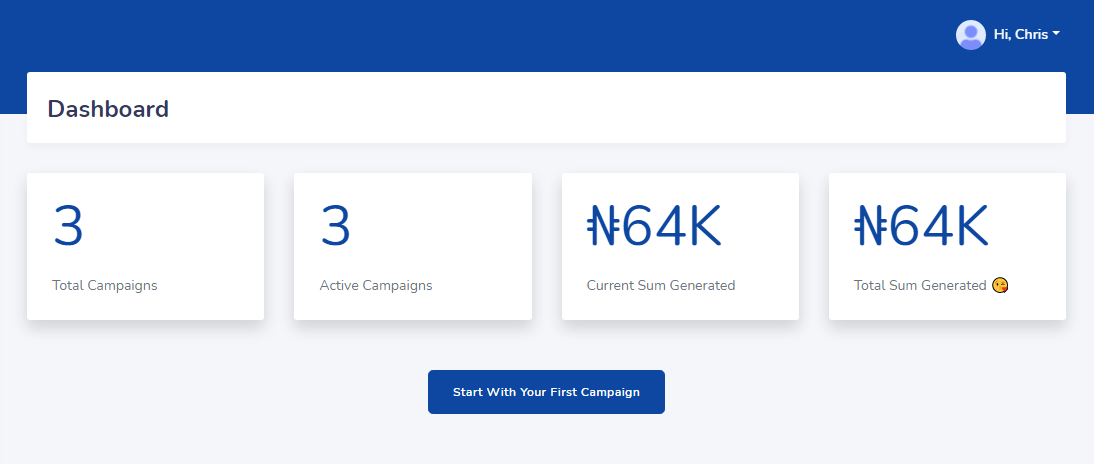This screenshot has width=1094, height=464.
Task: Click the Active Campaigns label
Action: click(376, 286)
